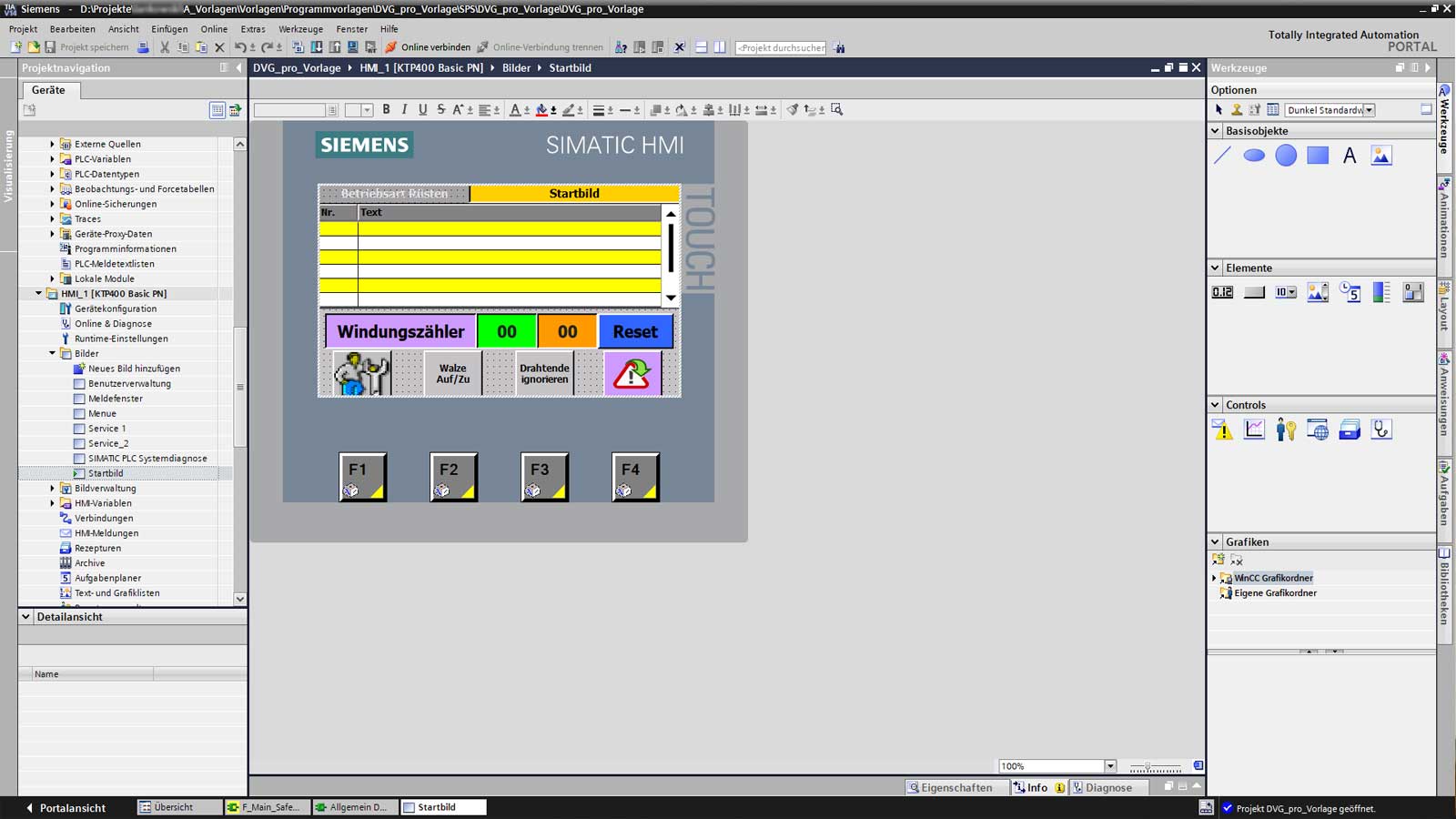The width and height of the screenshot is (1456, 819).
Task: Select the HTML browser control
Action: pyautogui.click(x=1318, y=430)
